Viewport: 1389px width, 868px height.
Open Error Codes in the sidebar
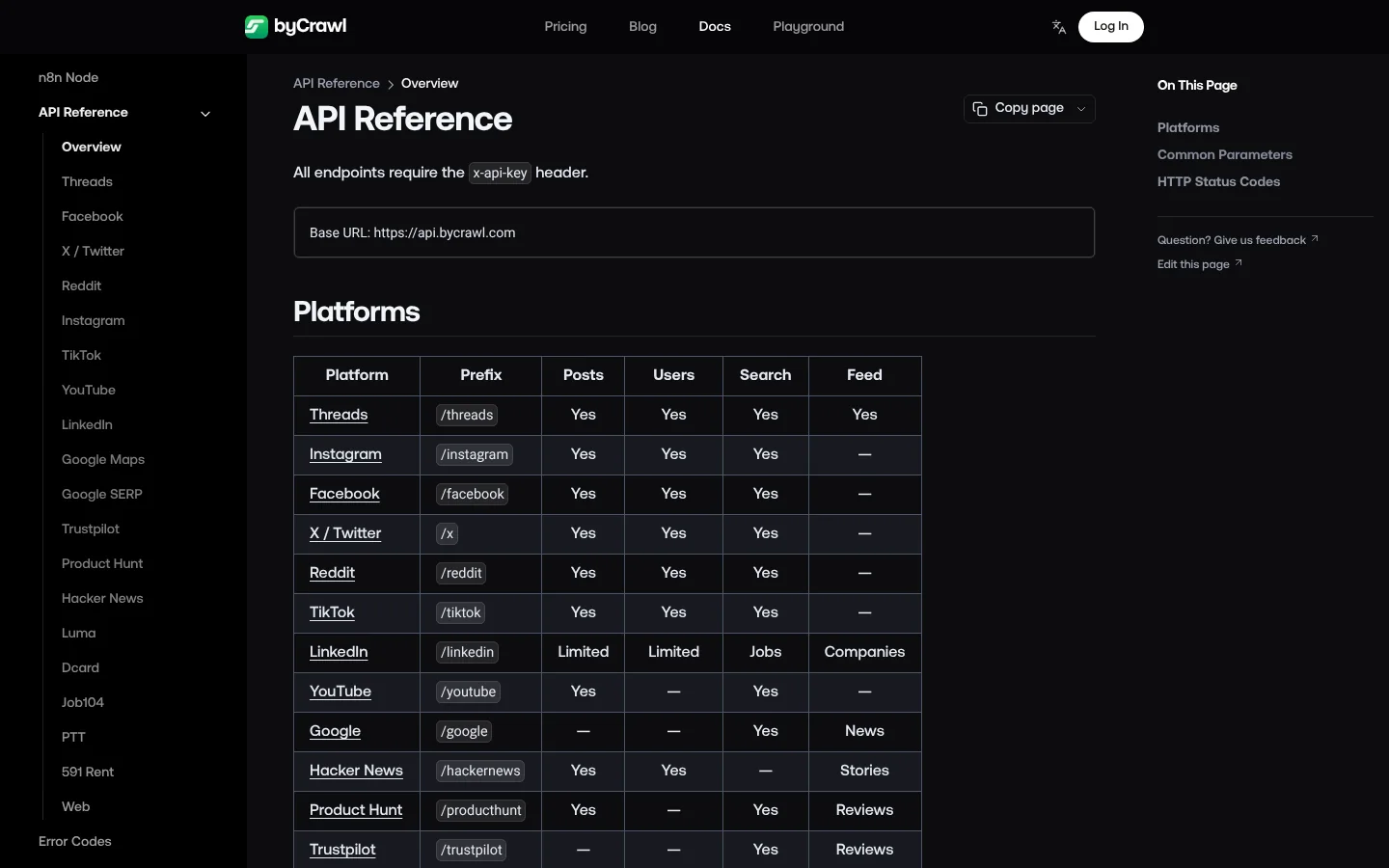[75, 841]
